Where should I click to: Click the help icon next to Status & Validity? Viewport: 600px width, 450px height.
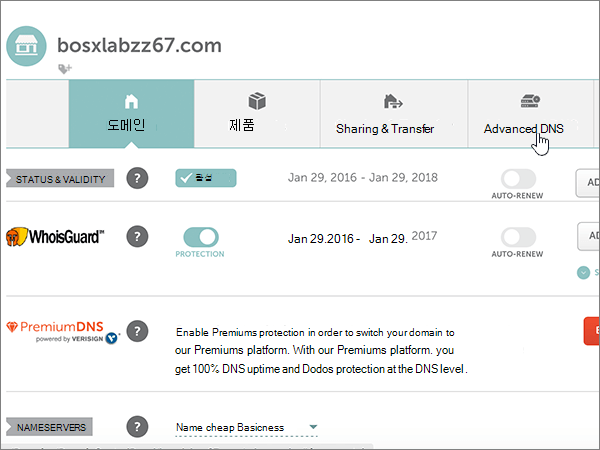[137, 178]
